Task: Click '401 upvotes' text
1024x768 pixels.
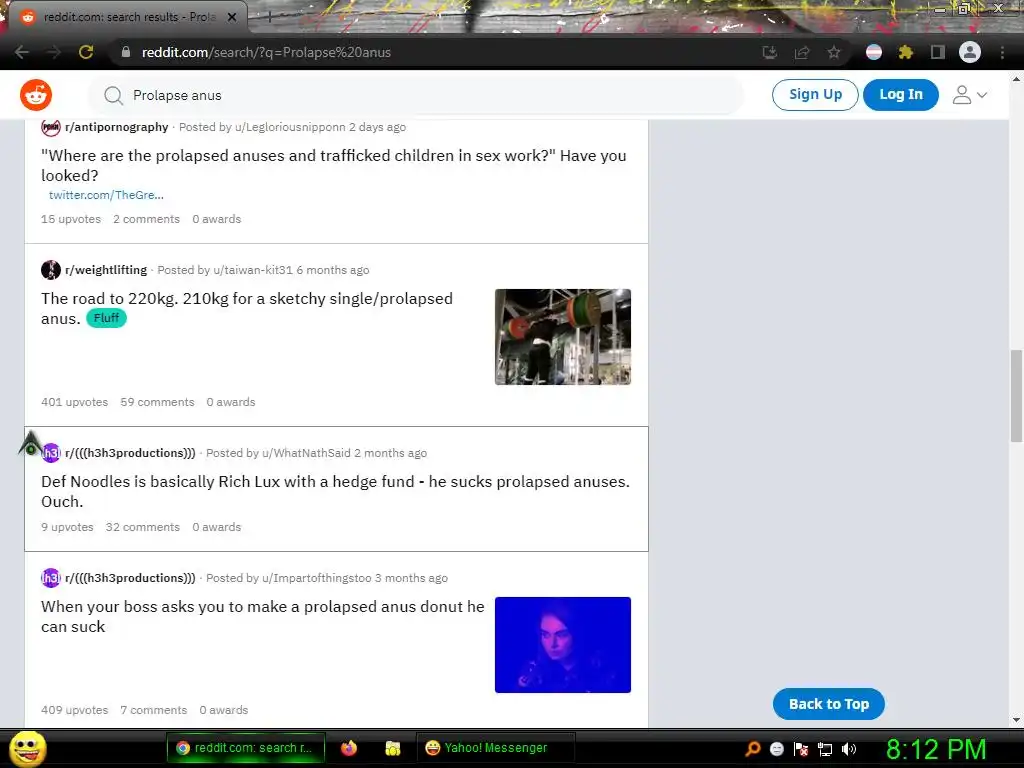Action: click(74, 402)
